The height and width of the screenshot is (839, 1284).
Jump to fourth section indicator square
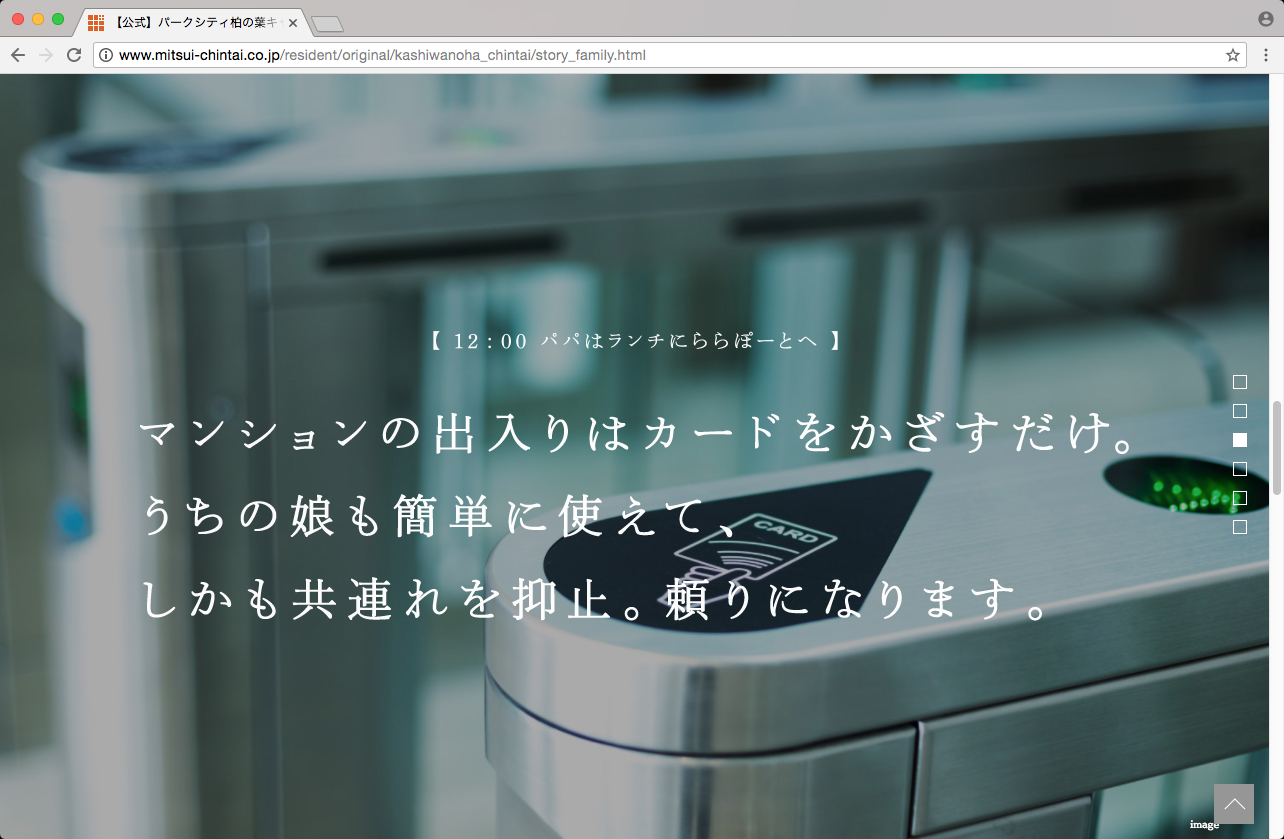[1240, 469]
